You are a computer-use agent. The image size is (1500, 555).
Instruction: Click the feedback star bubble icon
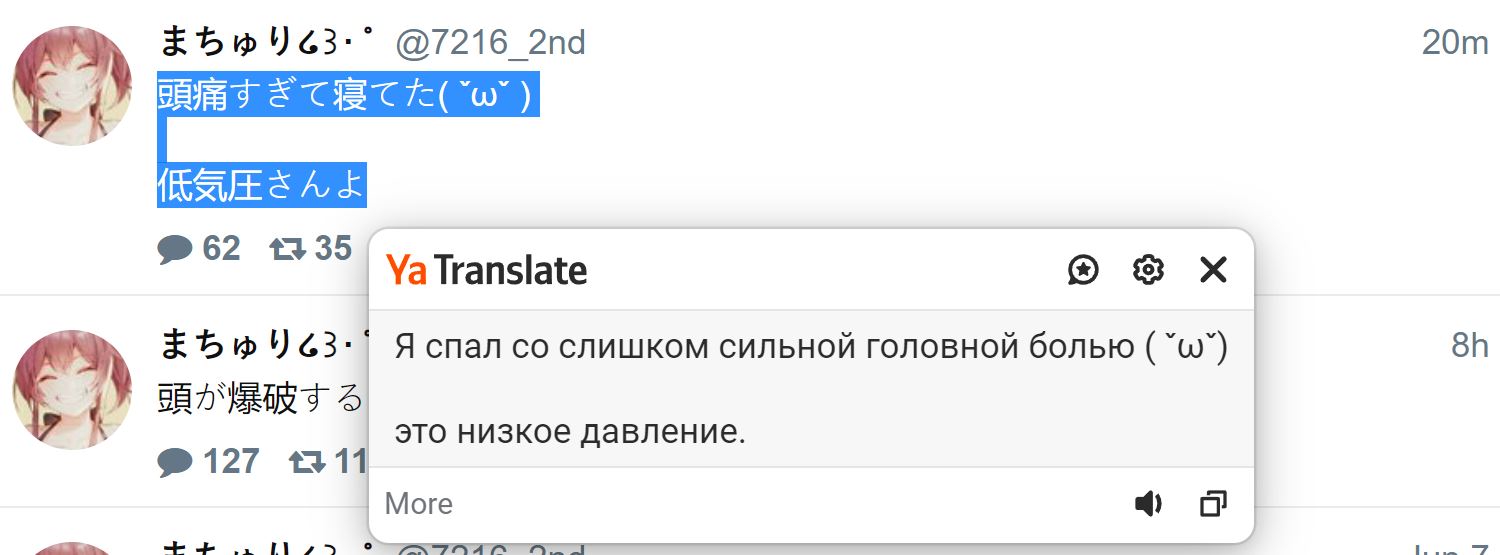(x=1083, y=269)
